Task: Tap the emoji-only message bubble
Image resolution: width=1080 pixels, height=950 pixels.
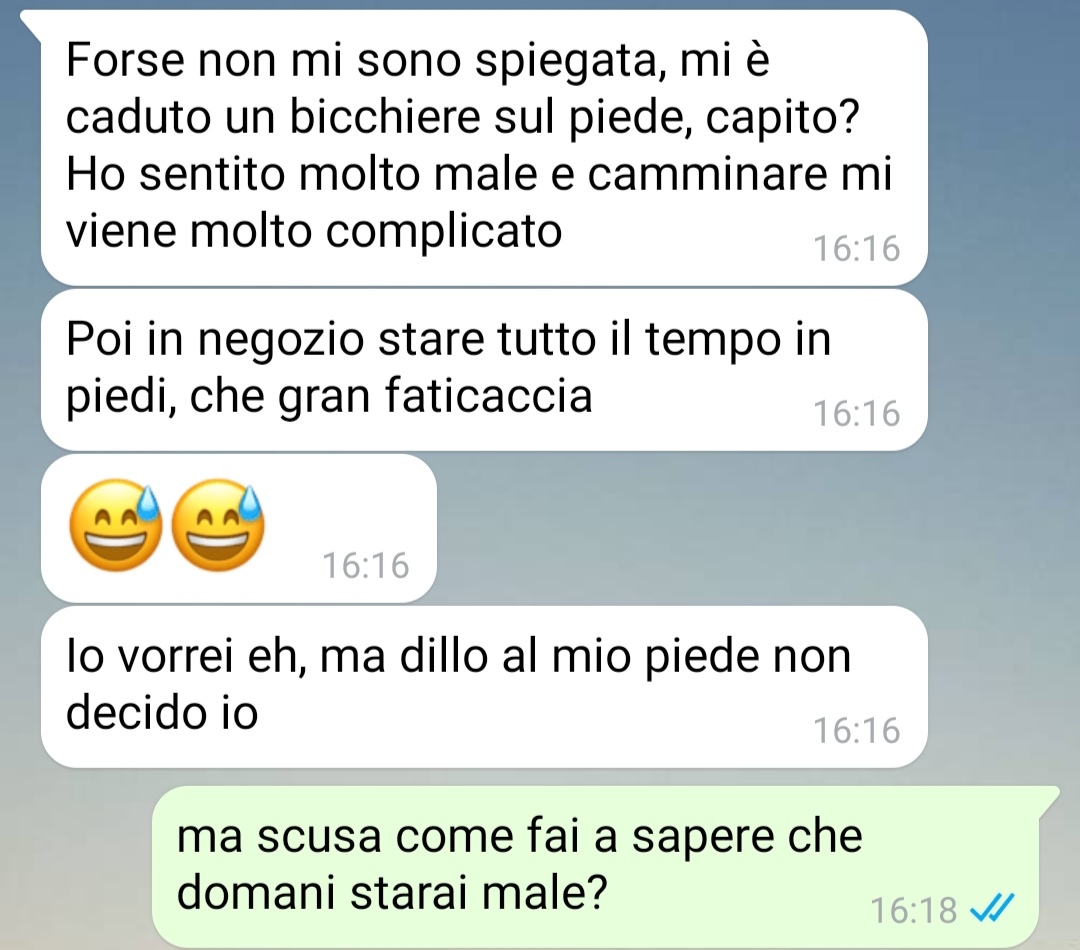Action: (x=239, y=528)
